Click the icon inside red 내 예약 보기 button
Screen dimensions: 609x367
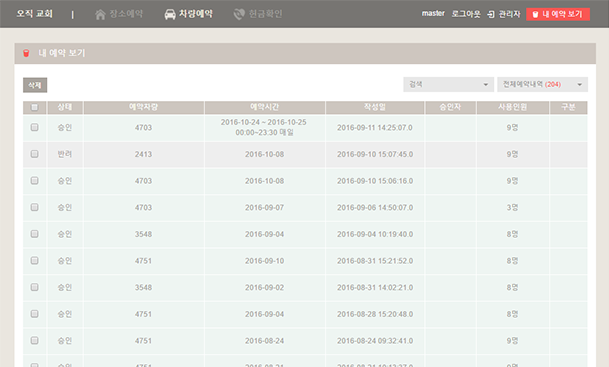point(535,14)
